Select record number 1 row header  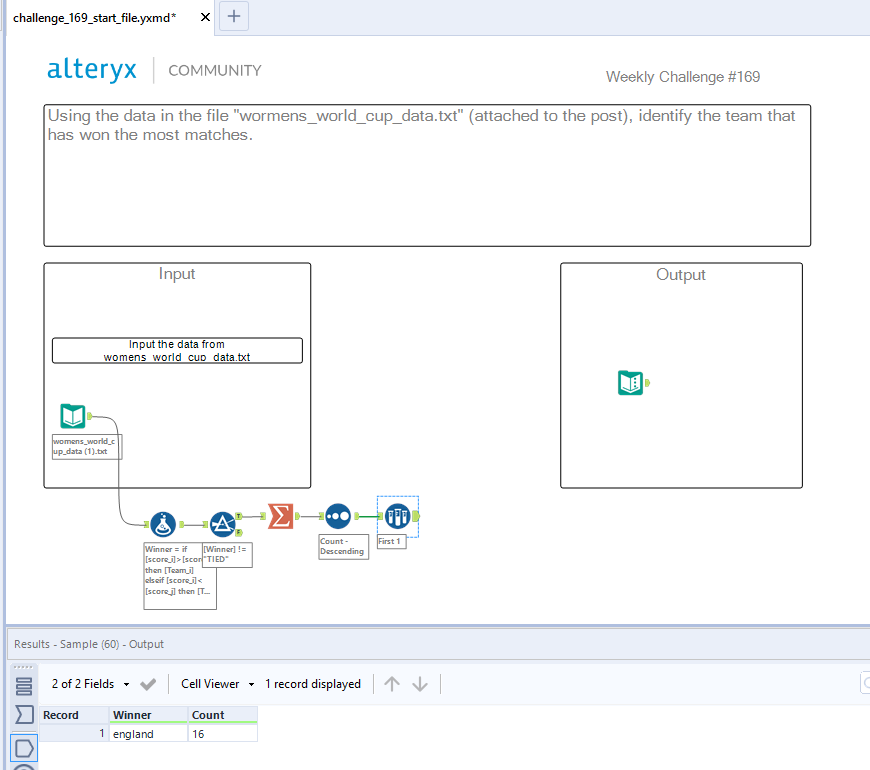[x=74, y=734]
